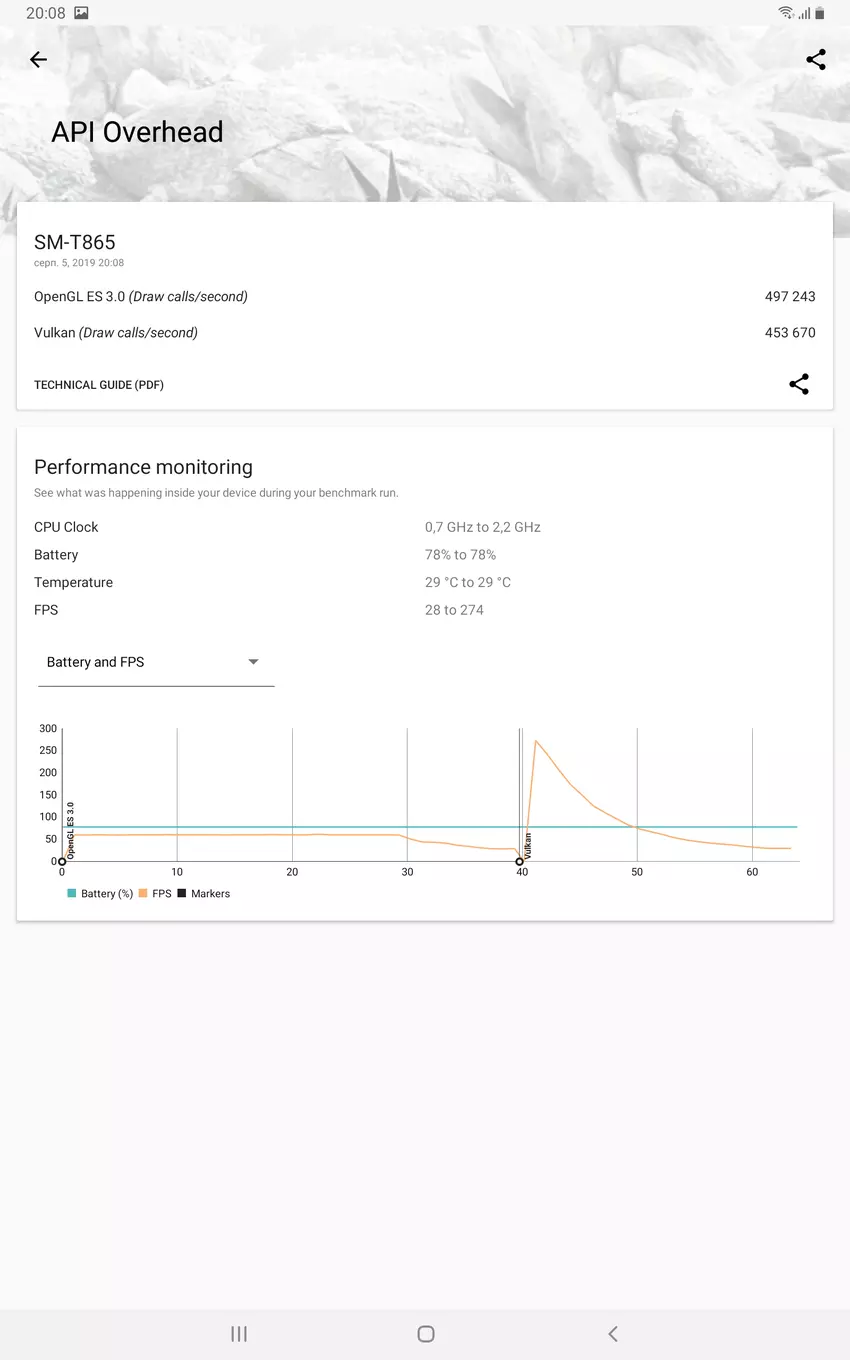Image resolution: width=850 pixels, height=1360 pixels.
Task: Toggle the Markers legend entry
Action: coord(204,894)
